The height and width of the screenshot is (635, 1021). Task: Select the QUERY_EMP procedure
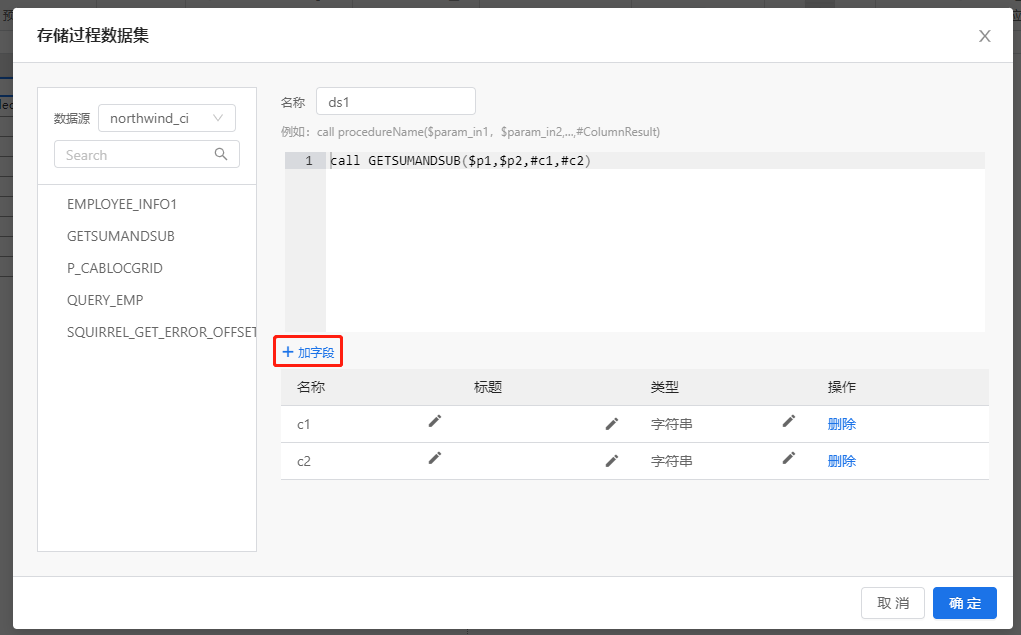point(105,300)
